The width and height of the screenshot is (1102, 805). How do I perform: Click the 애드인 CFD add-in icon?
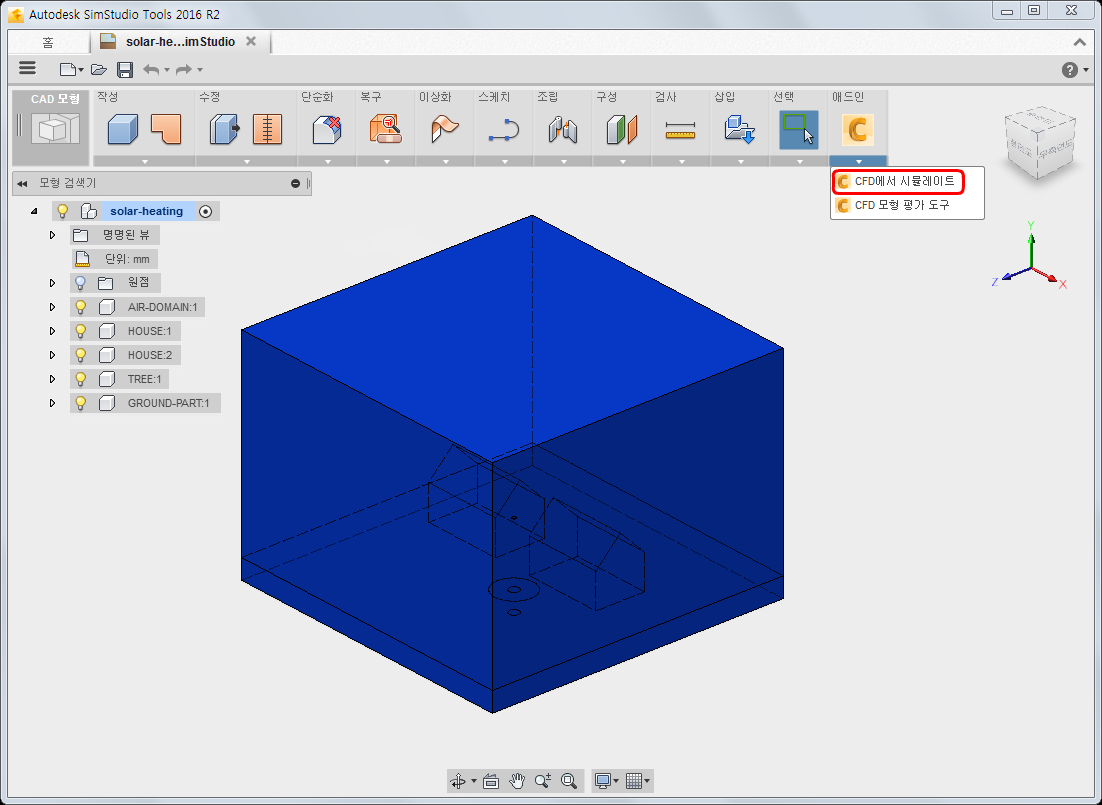coord(857,130)
